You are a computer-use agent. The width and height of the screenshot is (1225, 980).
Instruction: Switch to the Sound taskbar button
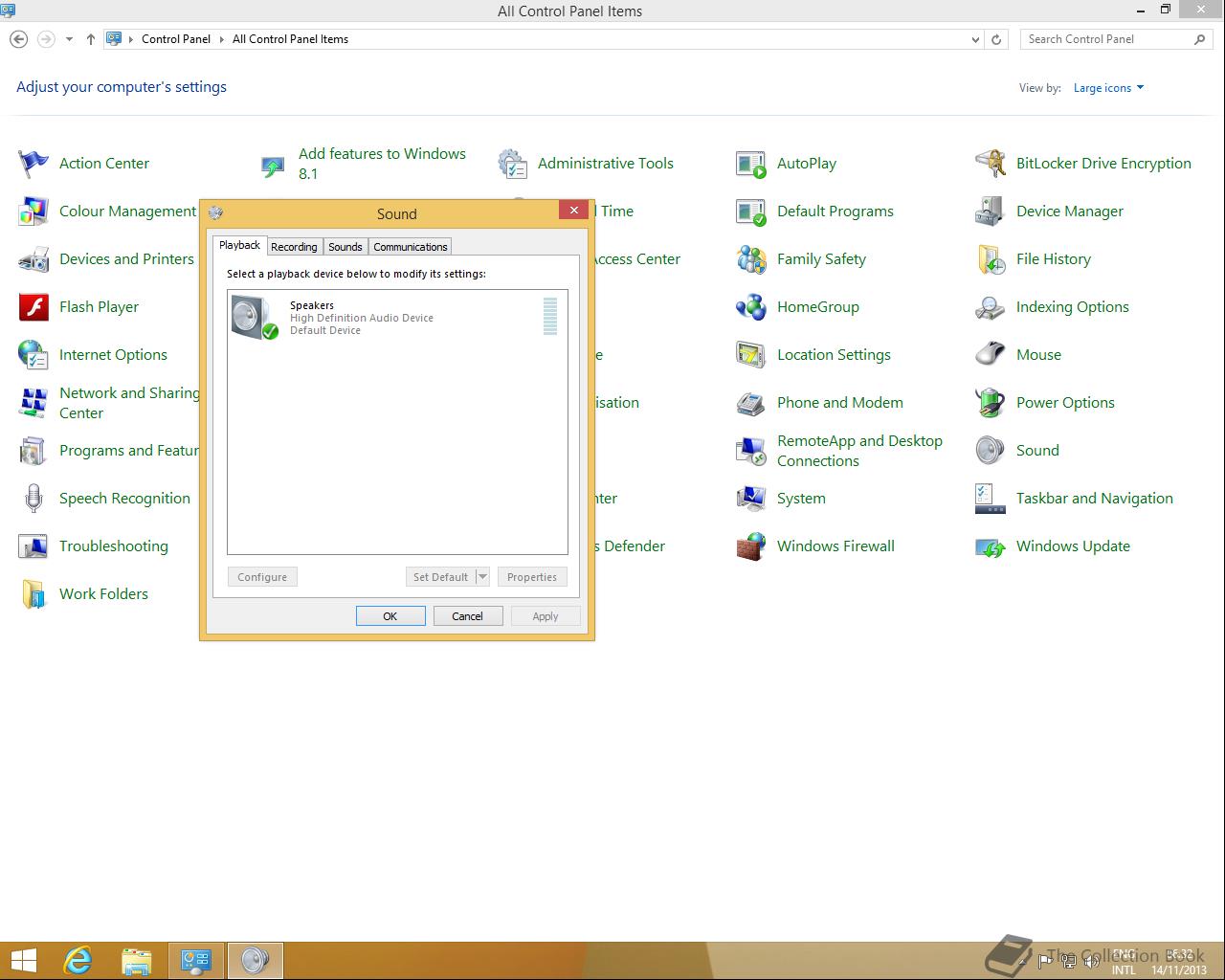click(255, 961)
